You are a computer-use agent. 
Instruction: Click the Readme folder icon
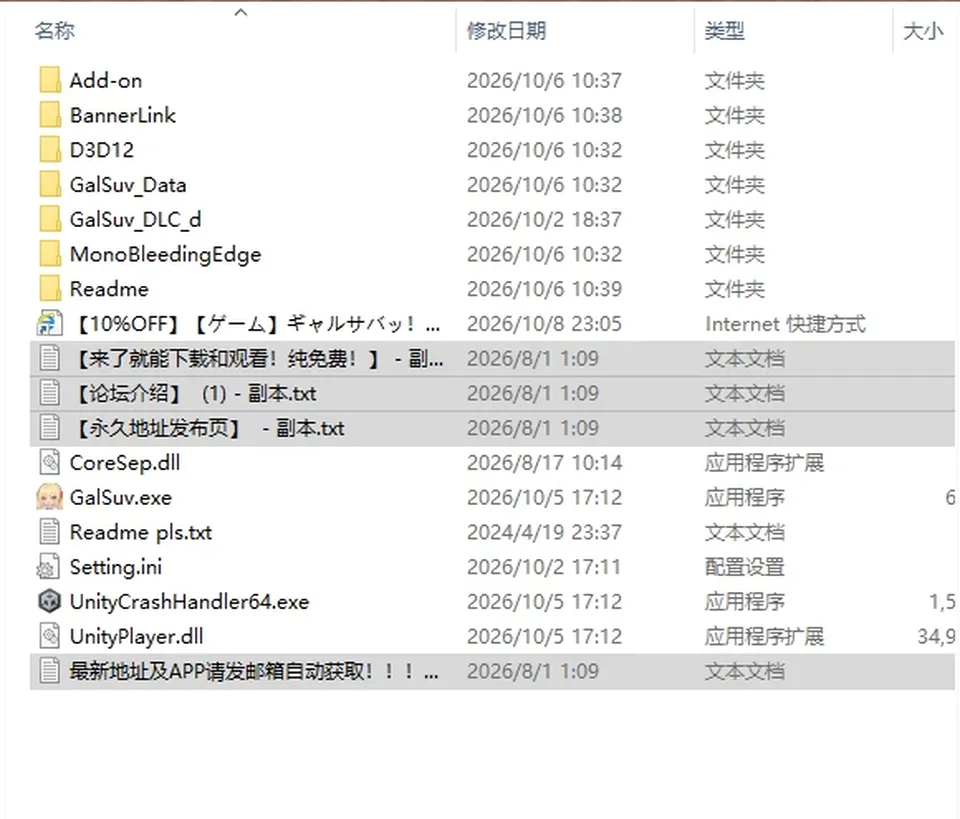50,289
